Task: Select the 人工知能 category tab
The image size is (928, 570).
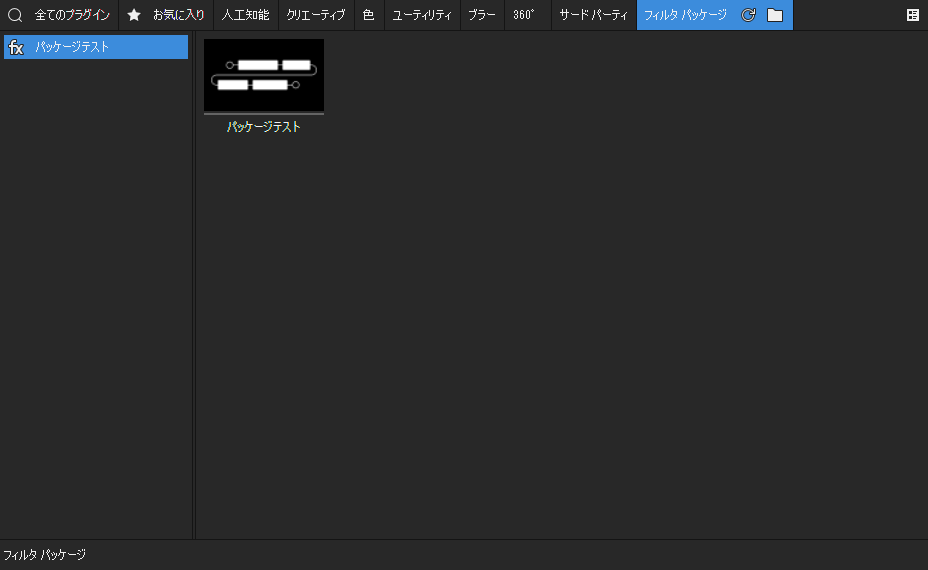Action: point(245,15)
